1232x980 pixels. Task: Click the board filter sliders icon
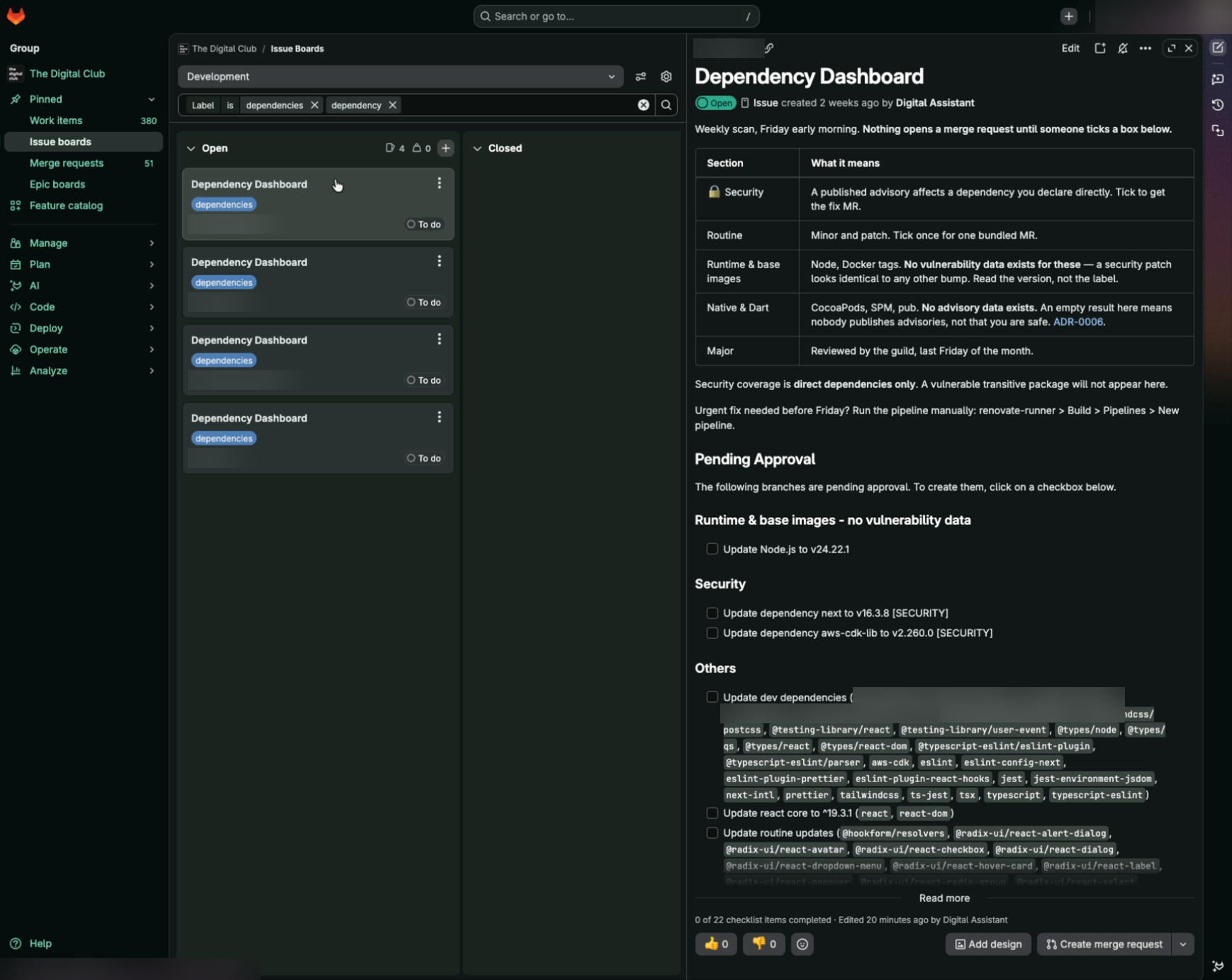[x=641, y=77]
